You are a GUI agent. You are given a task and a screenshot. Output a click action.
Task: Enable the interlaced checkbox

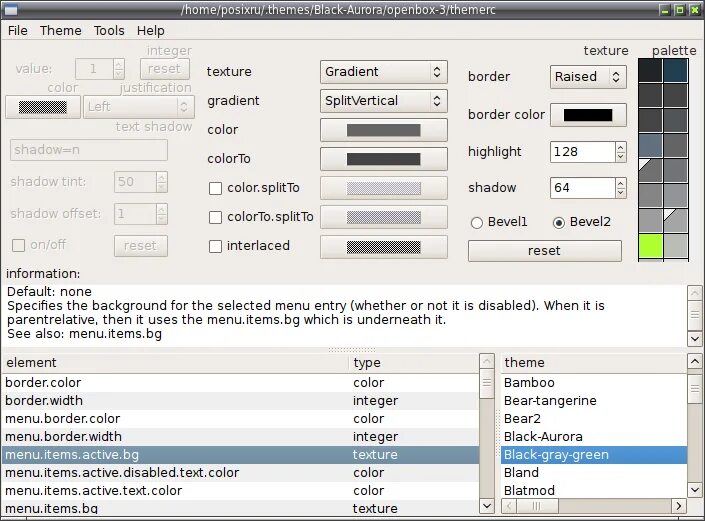(215, 246)
